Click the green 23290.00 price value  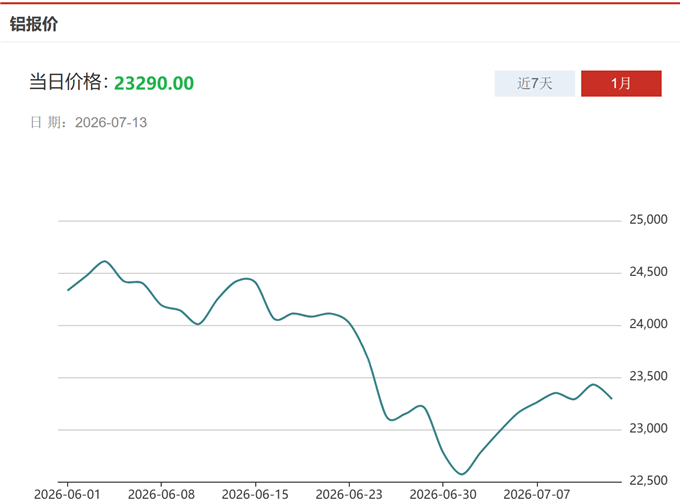[x=154, y=83]
